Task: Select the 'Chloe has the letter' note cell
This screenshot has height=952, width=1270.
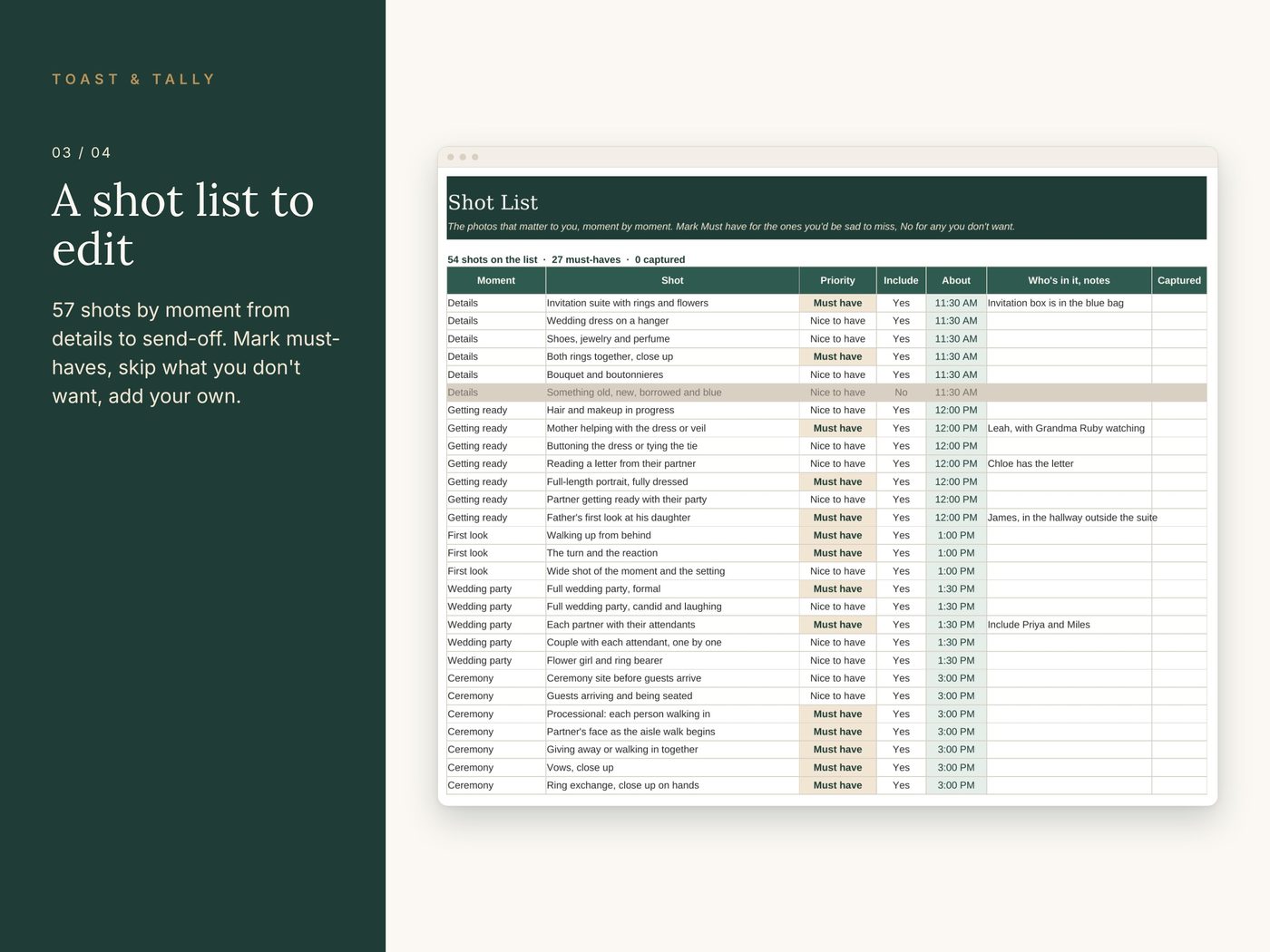Action: click(x=1069, y=463)
